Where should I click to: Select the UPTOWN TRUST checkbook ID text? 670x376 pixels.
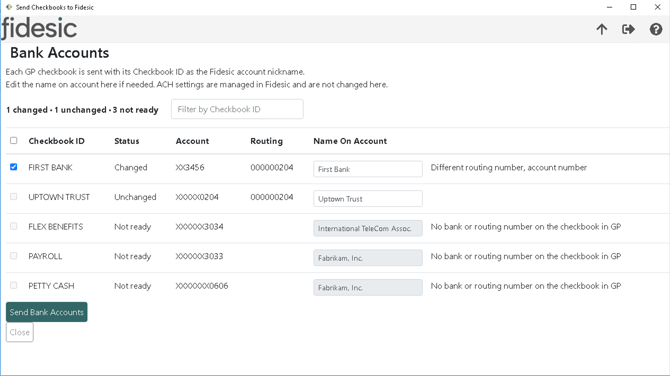click(x=59, y=197)
